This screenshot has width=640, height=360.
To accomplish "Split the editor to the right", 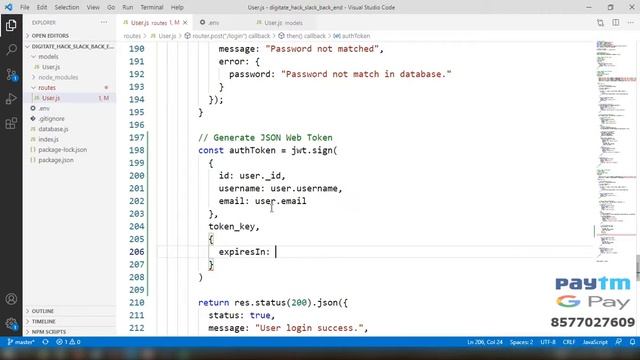I will pos(616,23).
